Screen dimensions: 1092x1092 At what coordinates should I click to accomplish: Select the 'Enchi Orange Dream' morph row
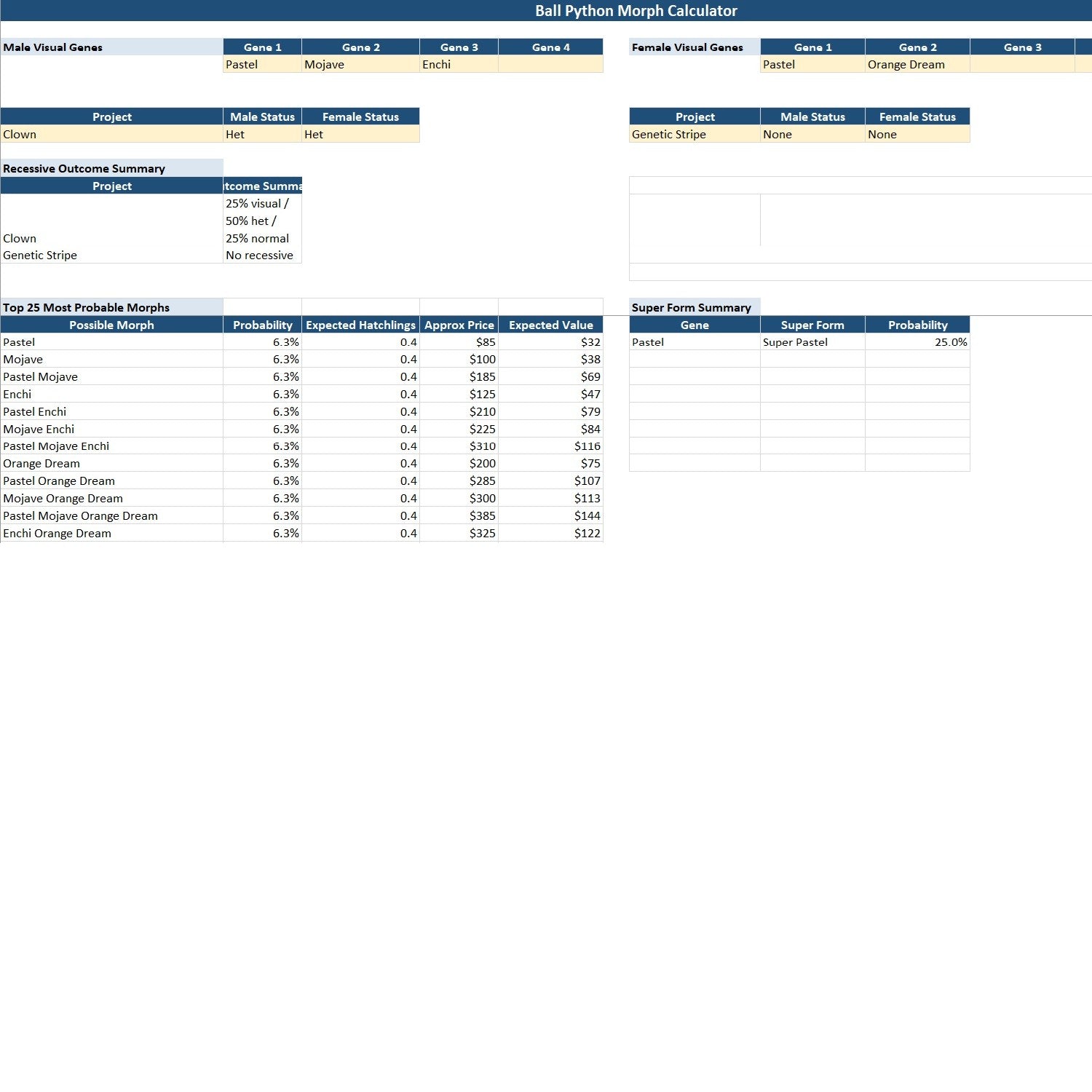[x=301, y=533]
